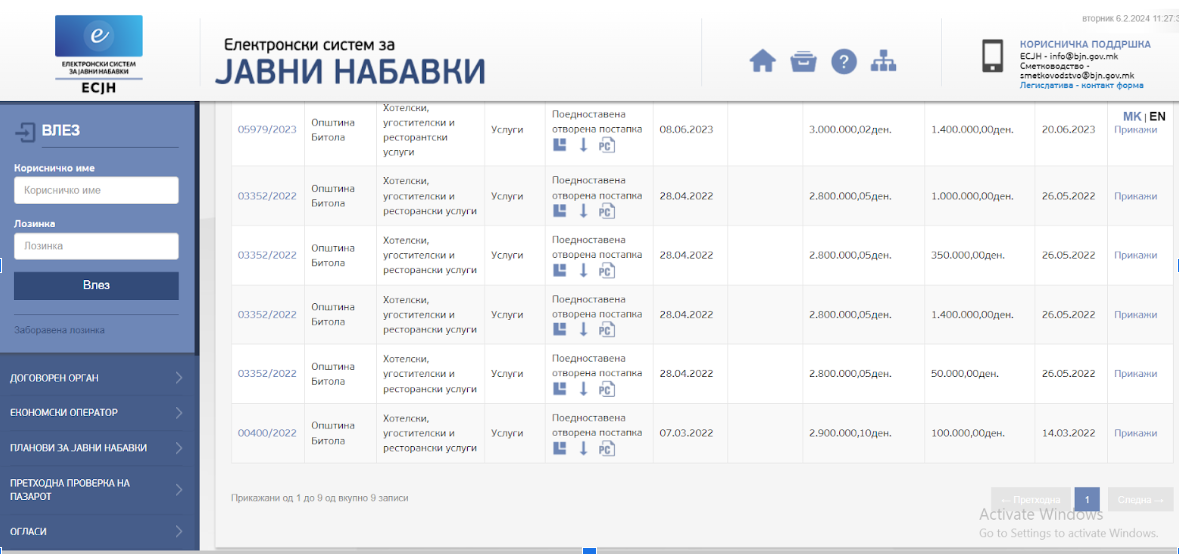The height and width of the screenshot is (554, 1179).
Task: Click the question mark help icon
Action: 844,62
